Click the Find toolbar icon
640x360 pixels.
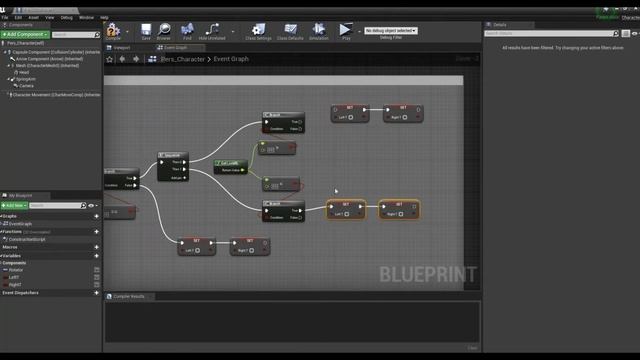pos(187,29)
